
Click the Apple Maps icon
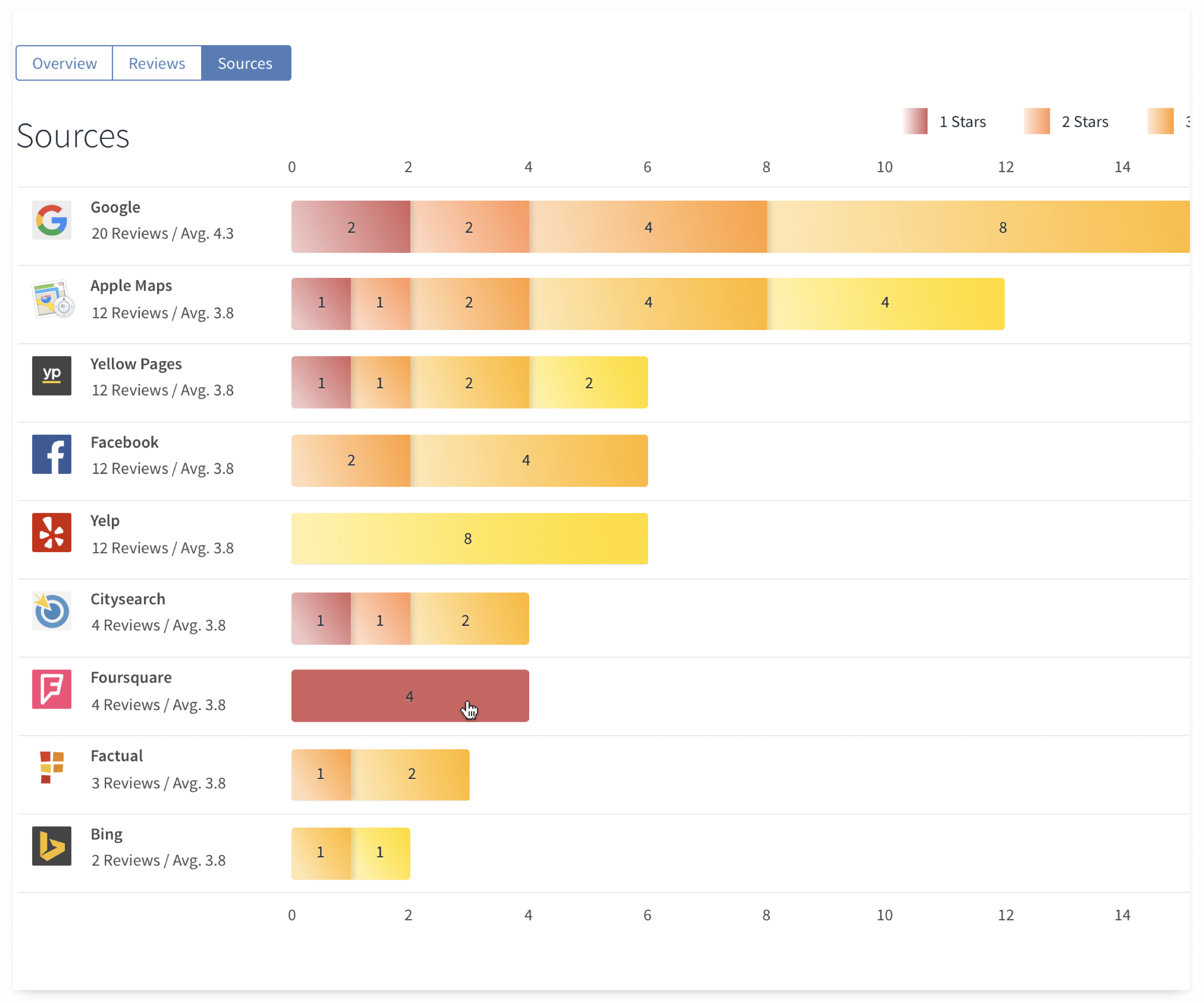click(52, 298)
